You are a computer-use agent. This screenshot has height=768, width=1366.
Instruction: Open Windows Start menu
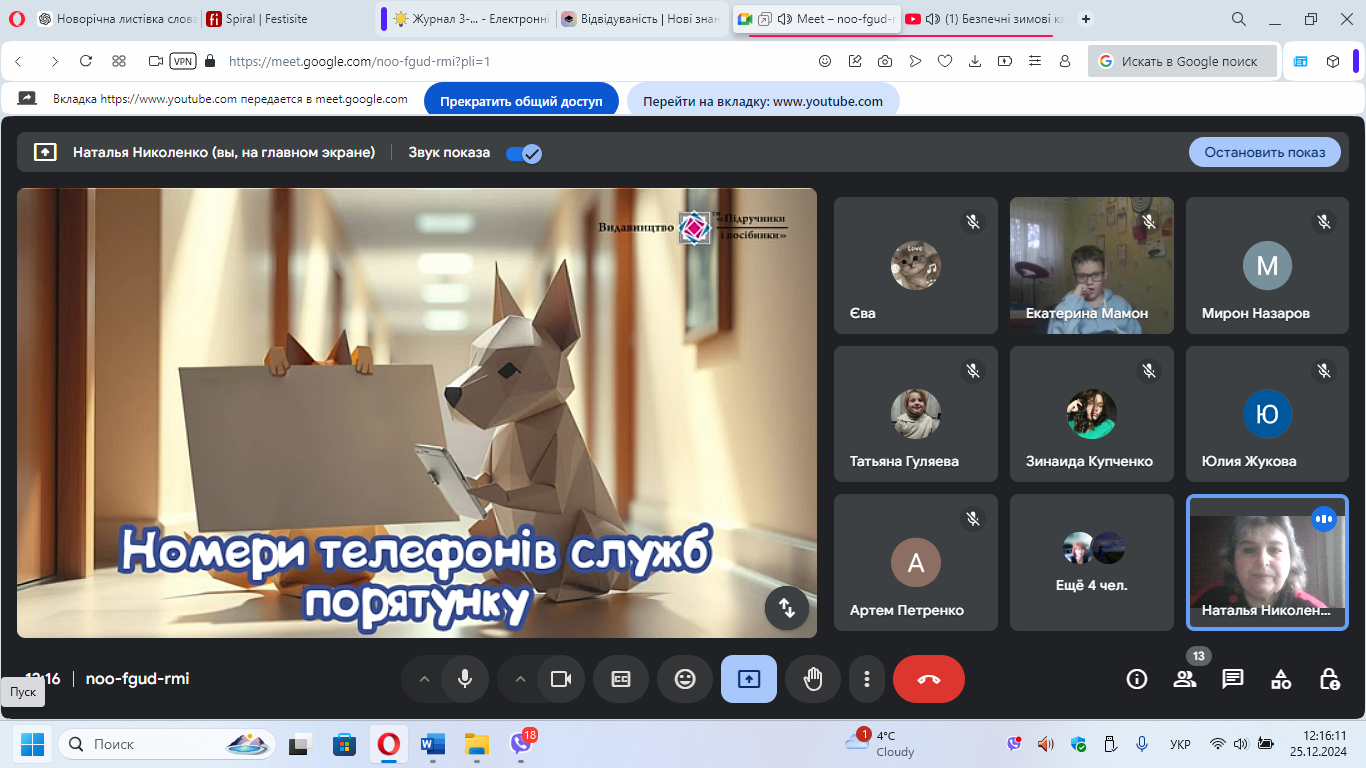32,744
